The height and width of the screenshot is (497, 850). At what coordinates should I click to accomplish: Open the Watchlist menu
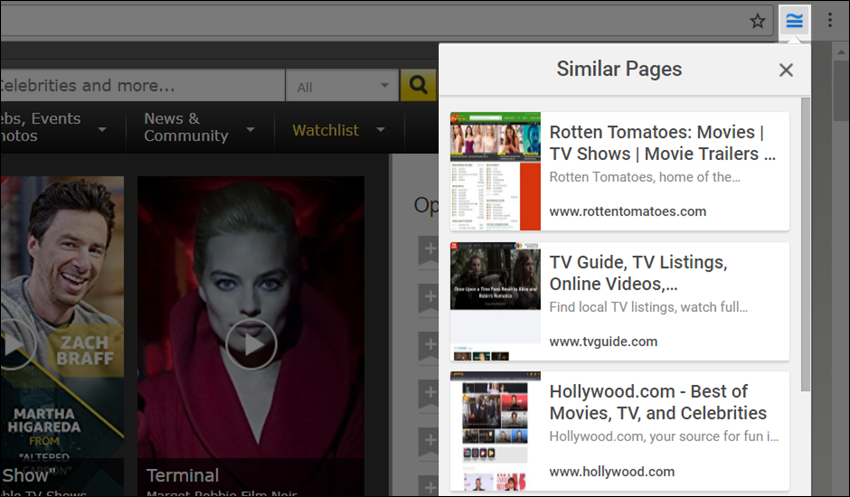(339, 130)
